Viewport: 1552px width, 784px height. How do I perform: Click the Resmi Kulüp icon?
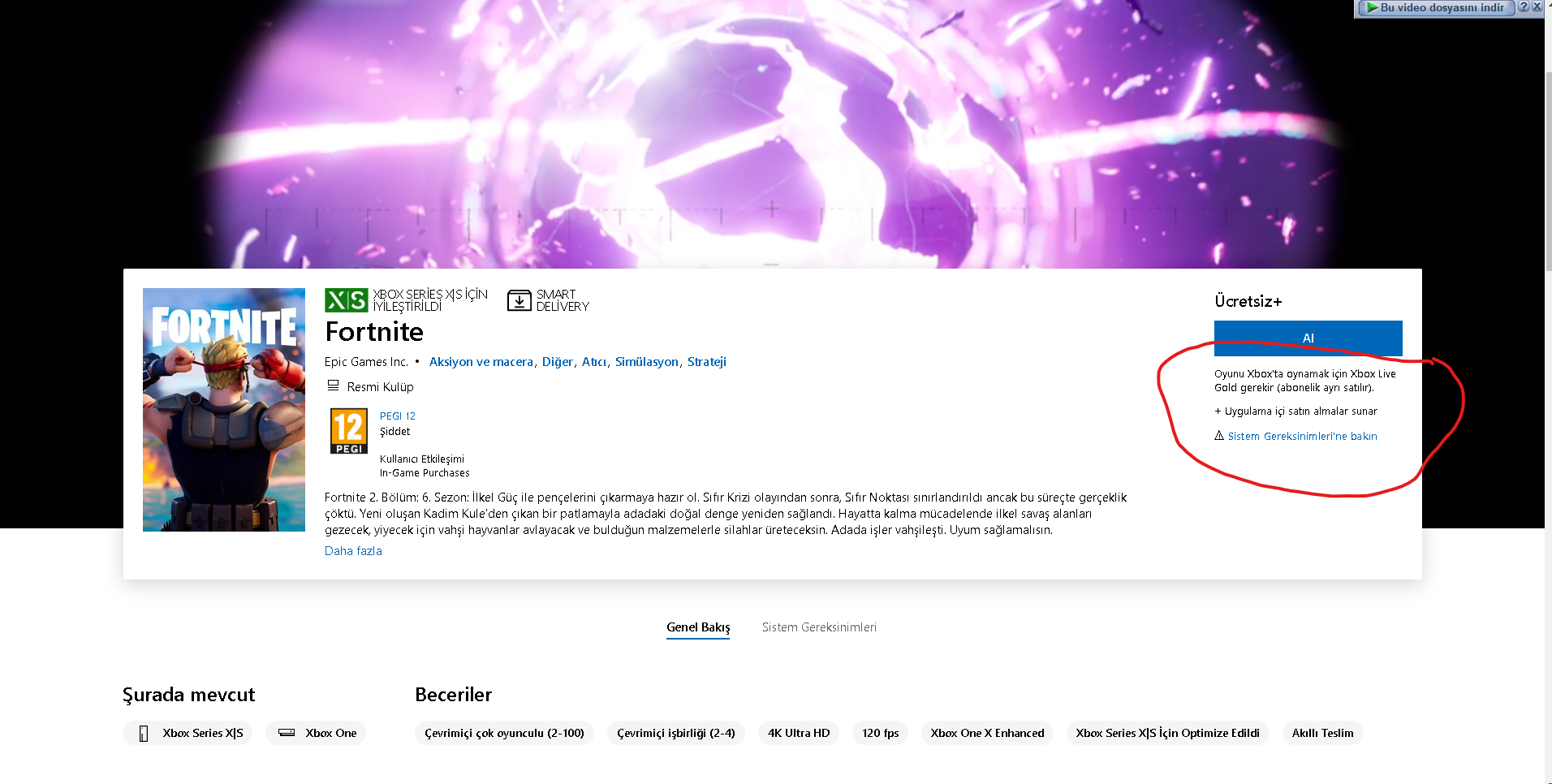[x=333, y=386]
